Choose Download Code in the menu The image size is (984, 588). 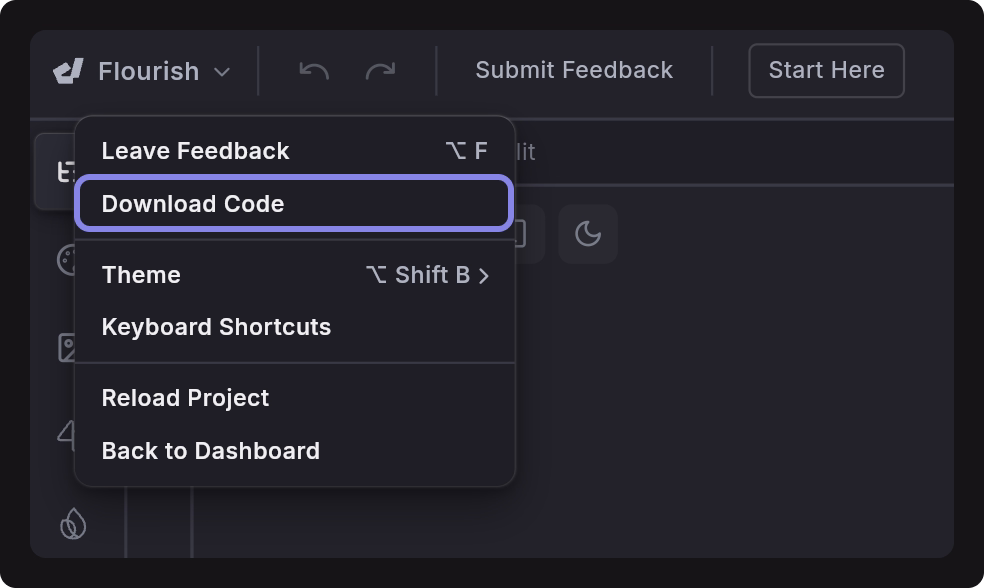pyautogui.click(x=295, y=203)
